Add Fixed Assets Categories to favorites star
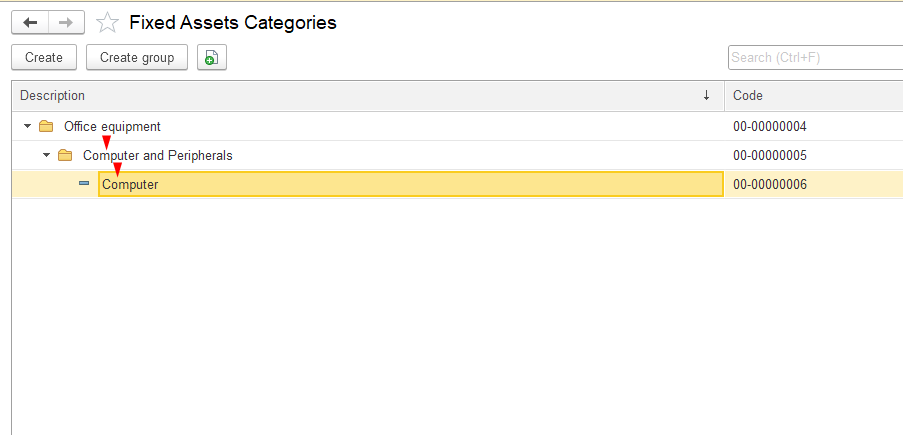 (107, 23)
